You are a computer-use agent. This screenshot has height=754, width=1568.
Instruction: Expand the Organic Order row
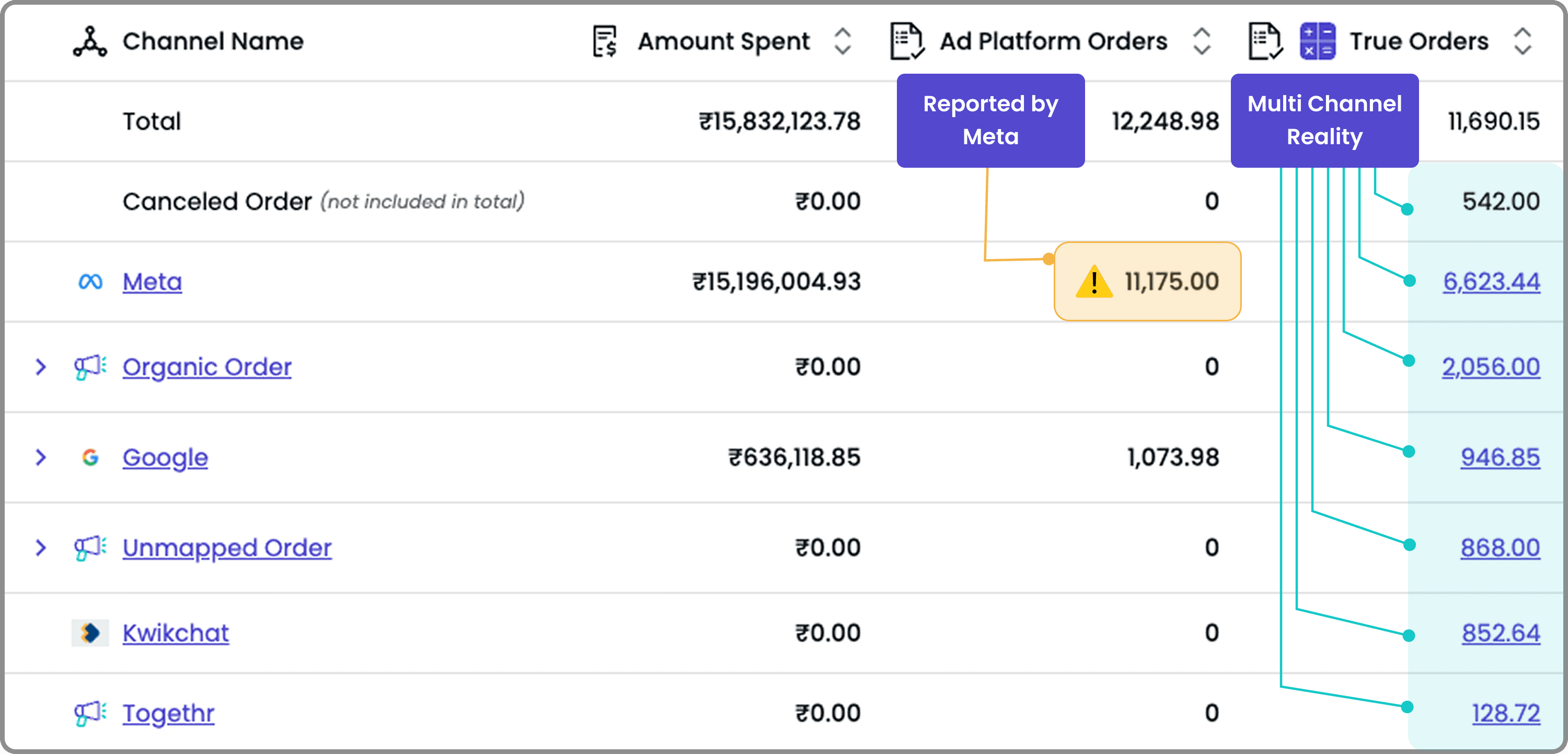pos(41,367)
